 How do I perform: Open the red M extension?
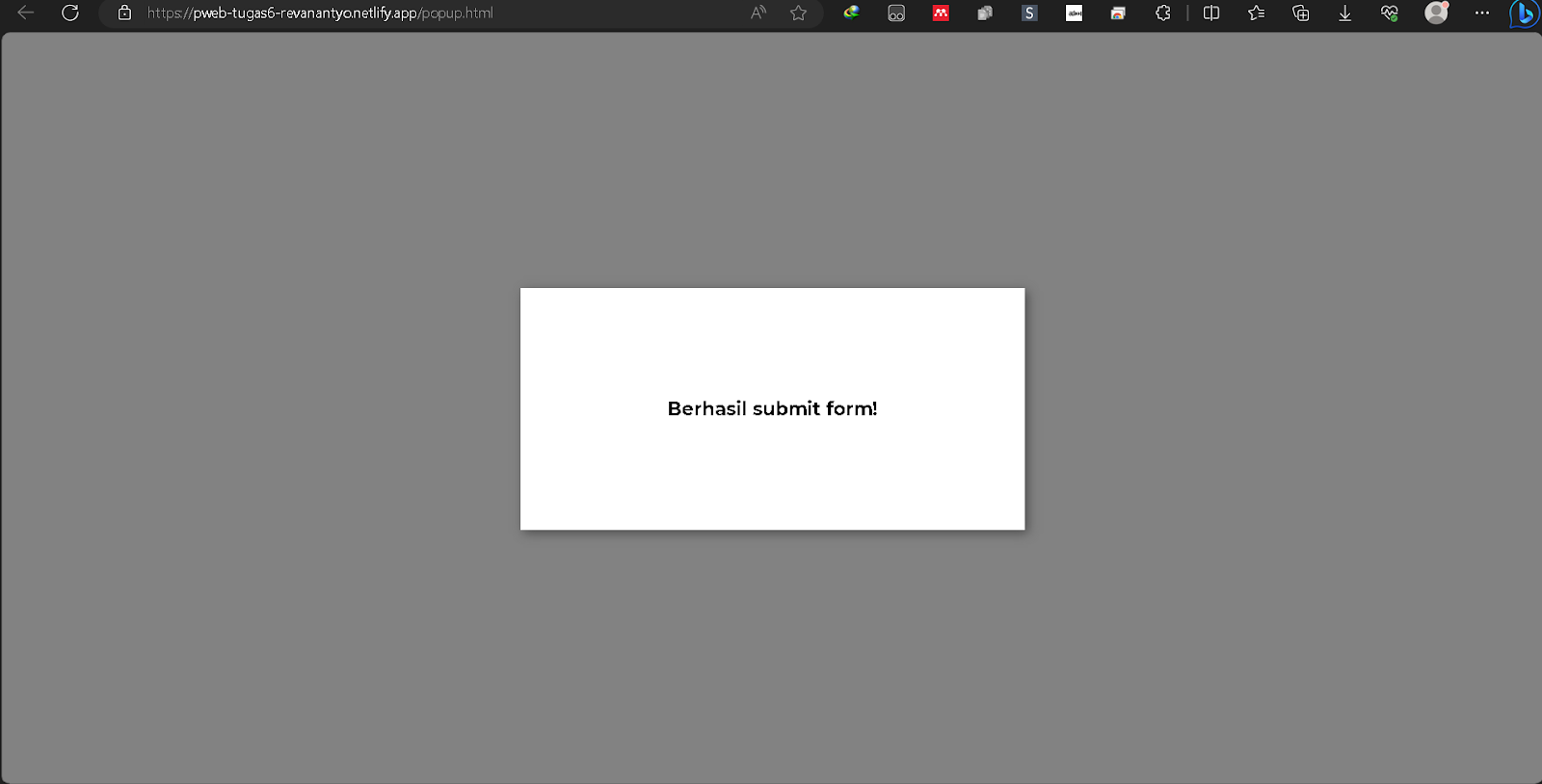[941, 13]
